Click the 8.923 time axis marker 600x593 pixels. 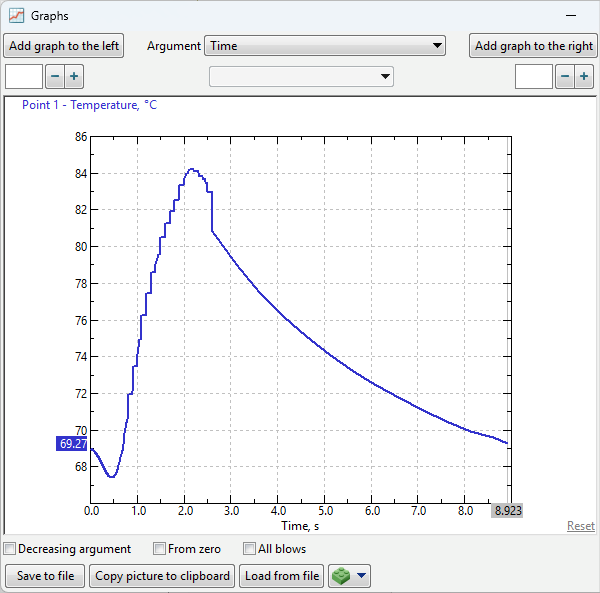507,510
